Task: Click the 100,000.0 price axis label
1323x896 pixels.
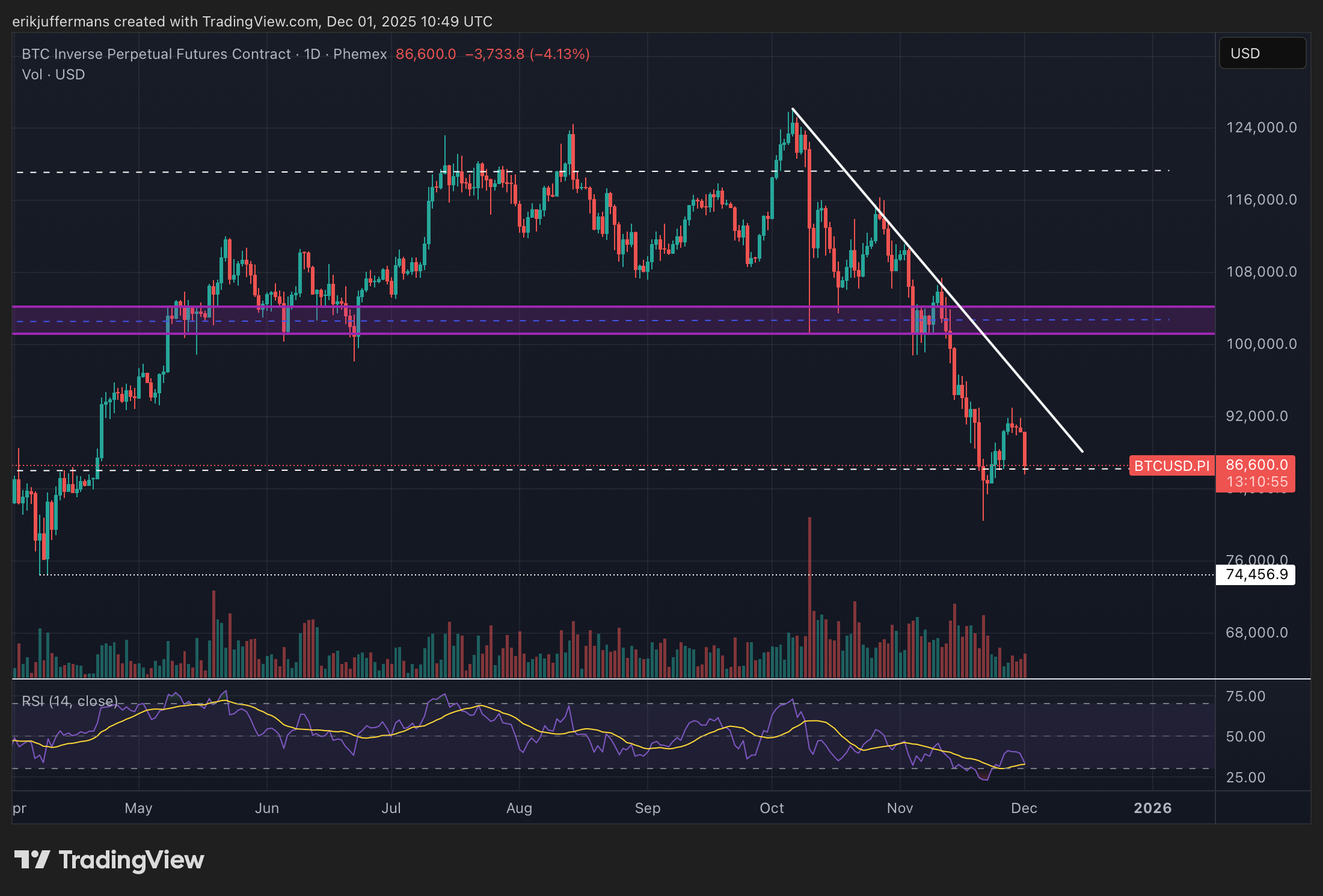Action: 1261,344
